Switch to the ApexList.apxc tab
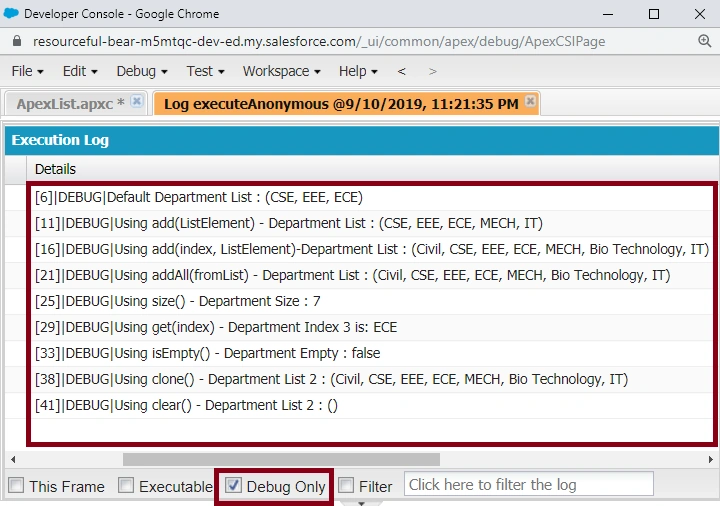The height and width of the screenshot is (506, 720). 70,104
